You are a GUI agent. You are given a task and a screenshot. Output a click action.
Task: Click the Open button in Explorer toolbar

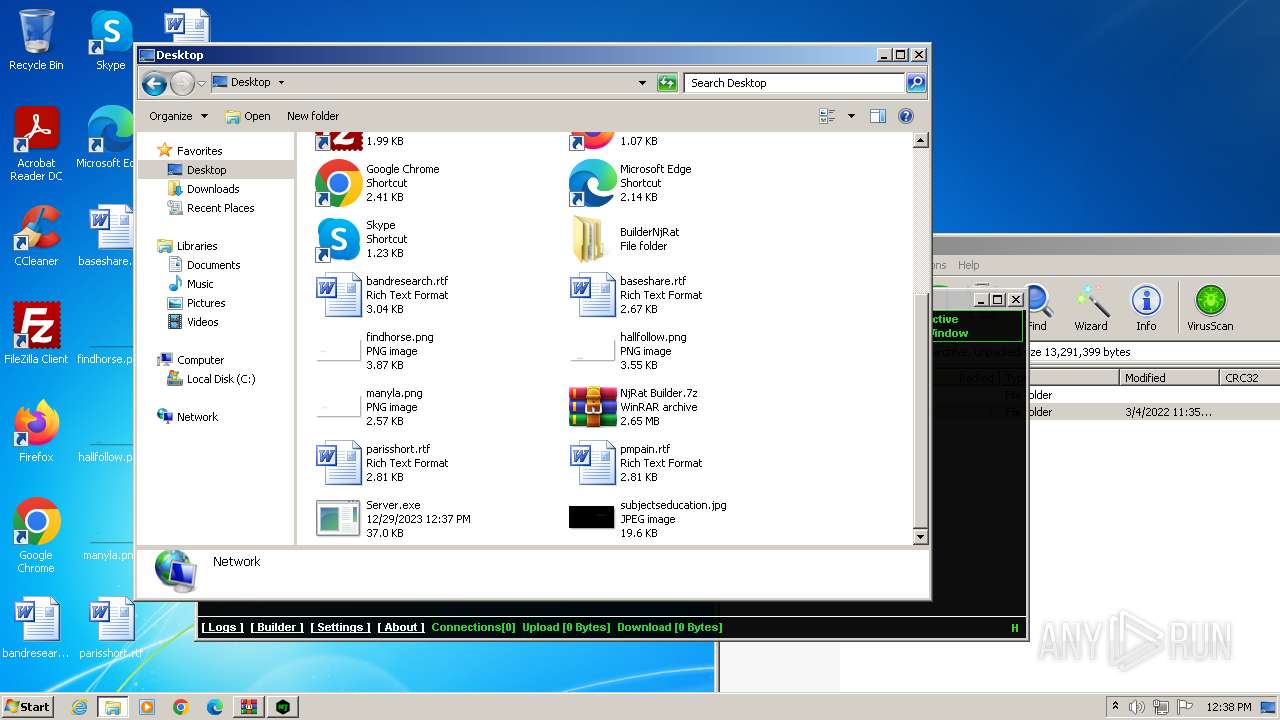(x=248, y=116)
